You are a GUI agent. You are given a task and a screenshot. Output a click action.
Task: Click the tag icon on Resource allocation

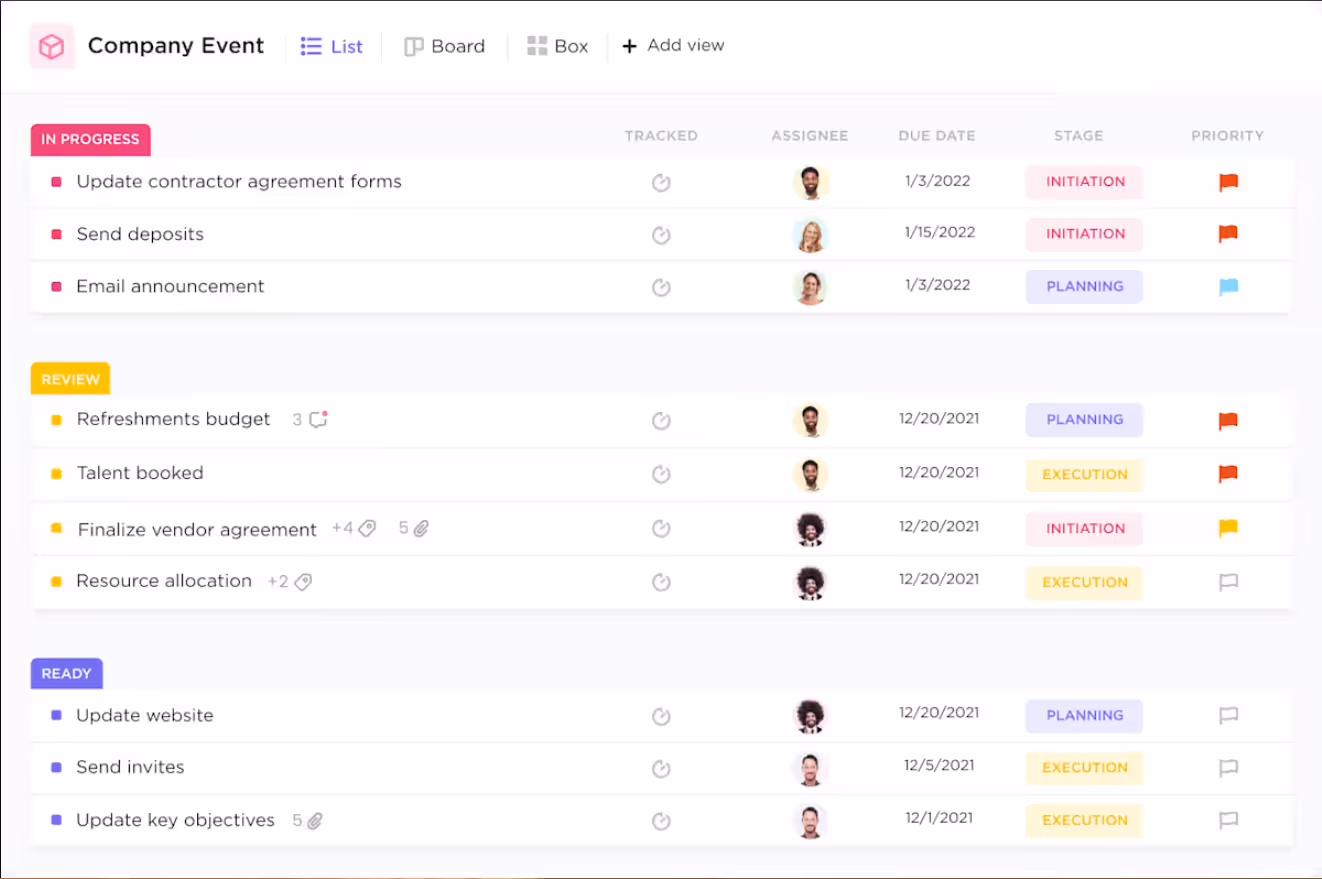click(x=303, y=581)
